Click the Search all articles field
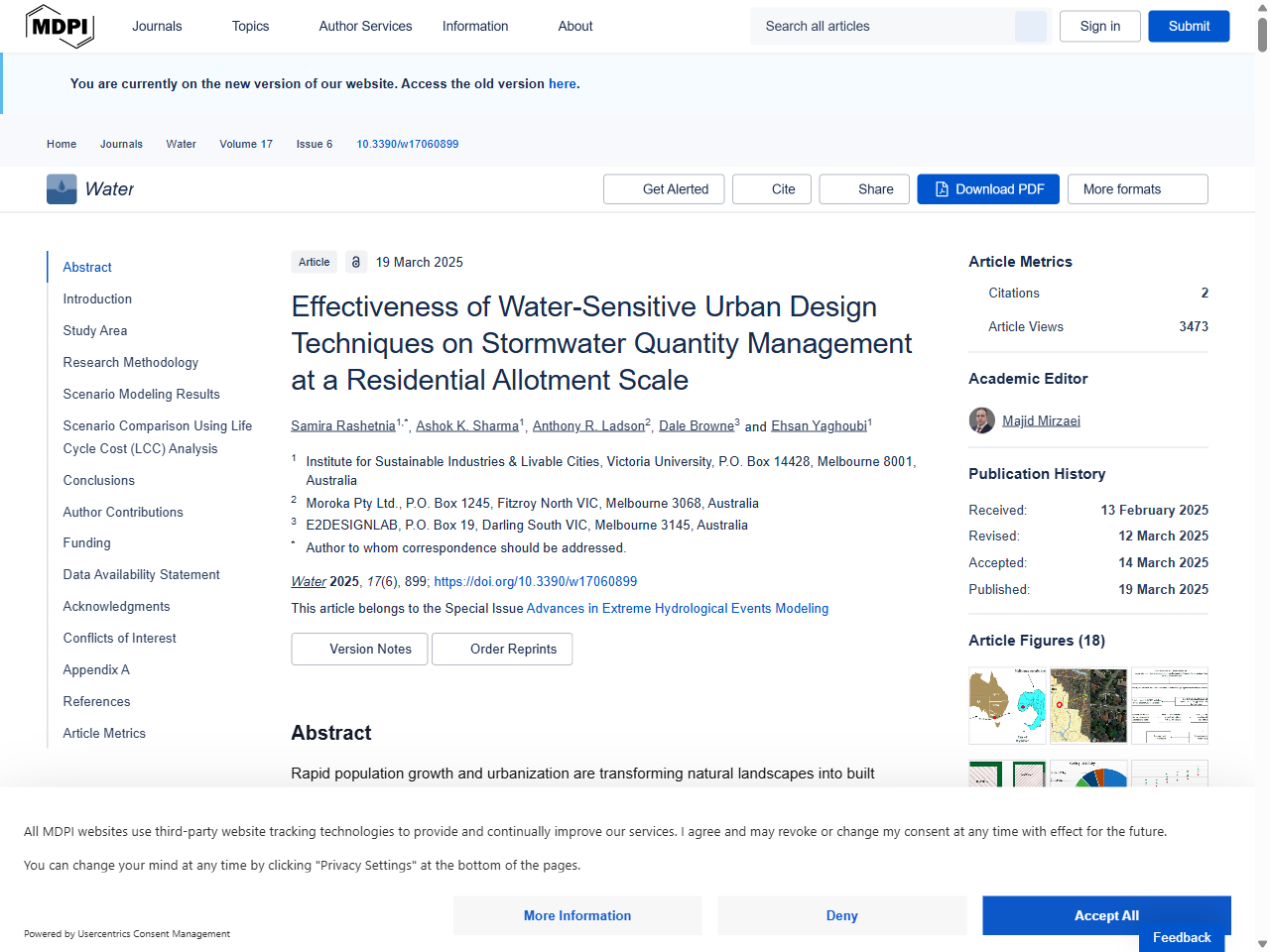1270x952 pixels. [x=883, y=26]
